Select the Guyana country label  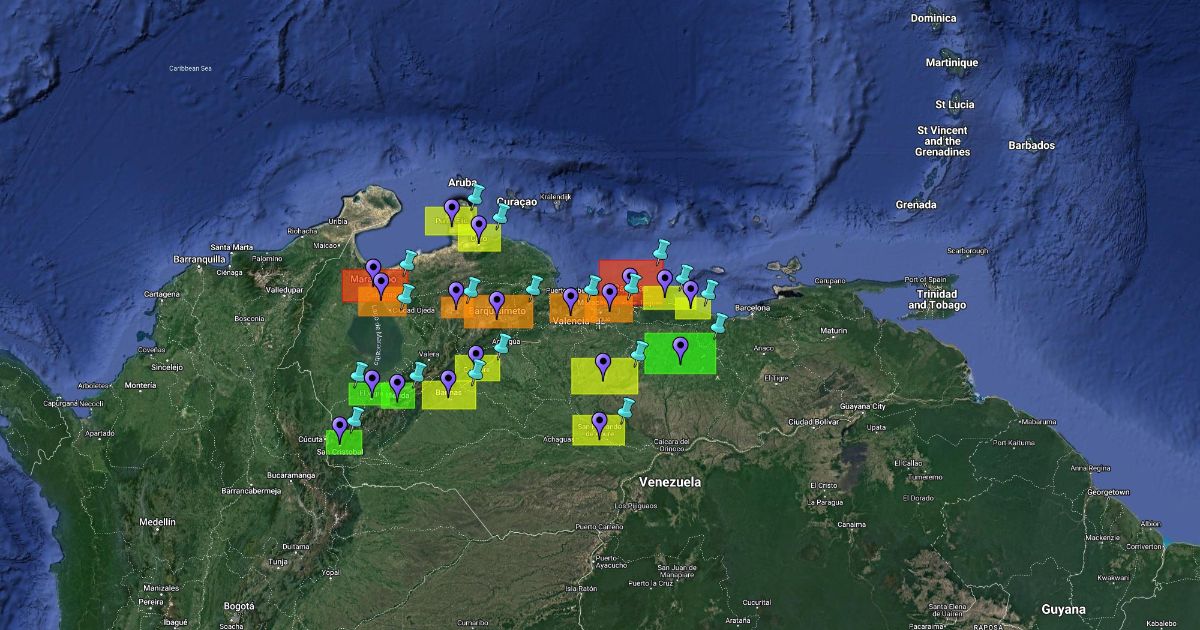[x=1063, y=609]
